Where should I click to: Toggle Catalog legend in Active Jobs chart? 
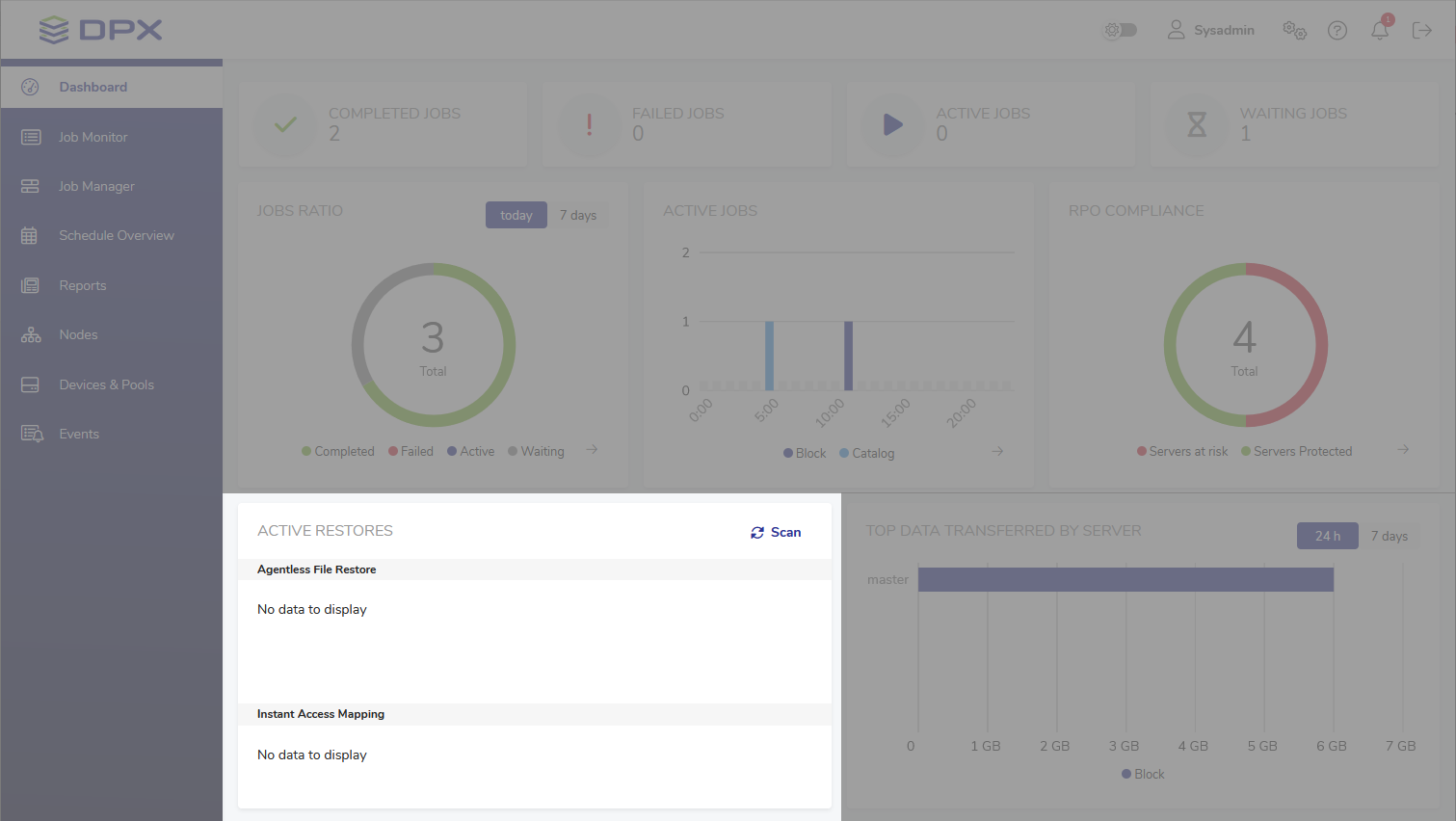[x=867, y=454]
